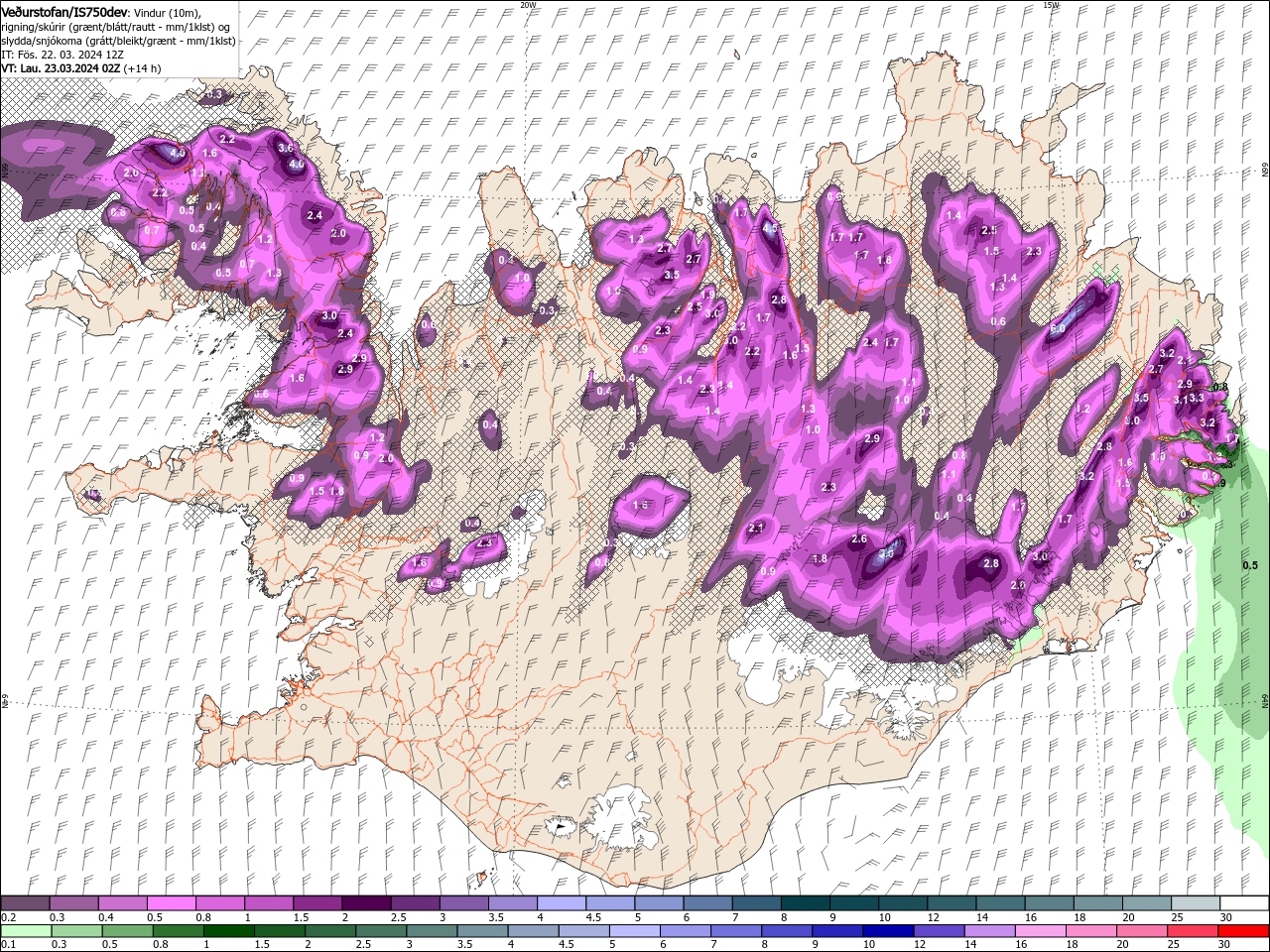
Task: Select the blue rain swatch starting at 9
Action: click(x=836, y=930)
